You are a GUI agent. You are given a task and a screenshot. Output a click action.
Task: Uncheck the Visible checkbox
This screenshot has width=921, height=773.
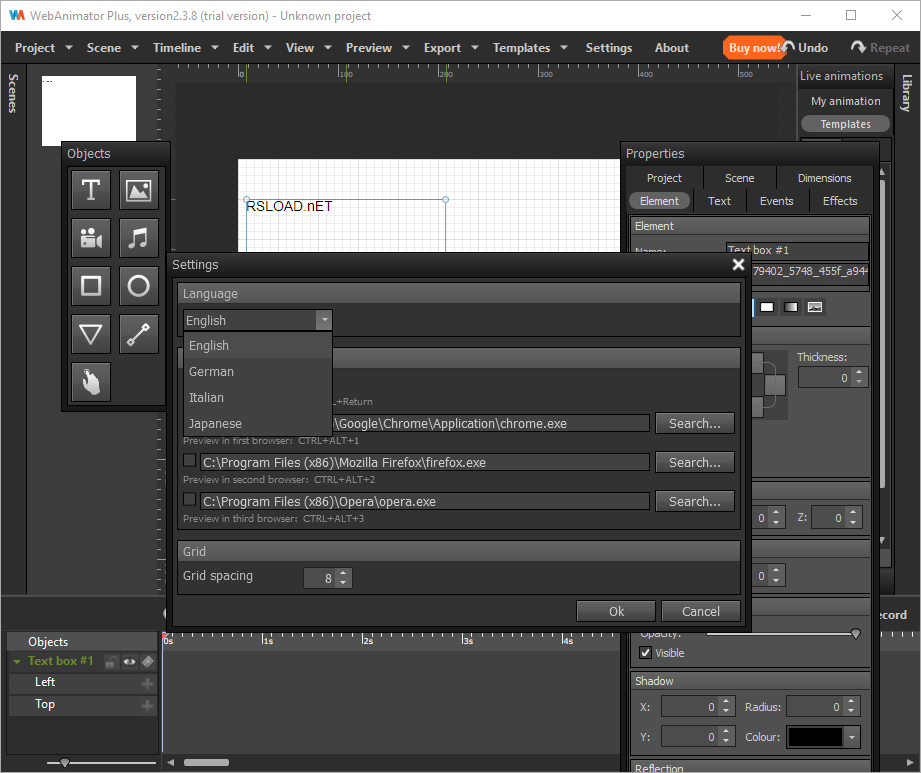tap(645, 653)
